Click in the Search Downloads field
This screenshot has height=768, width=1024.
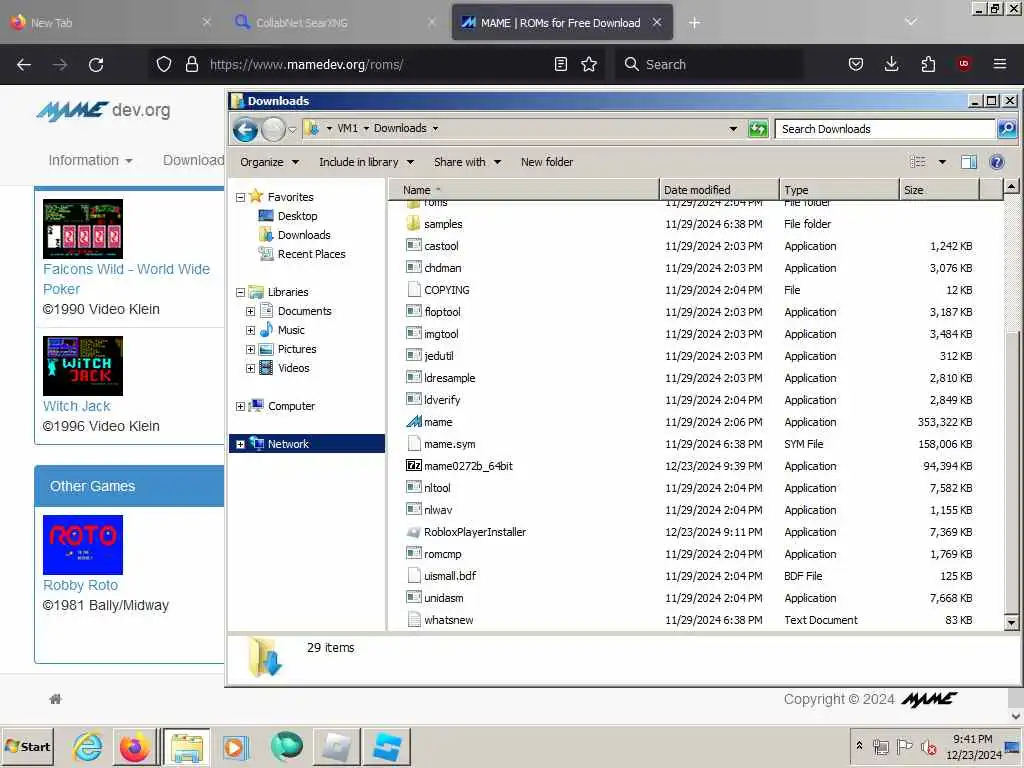coord(885,129)
